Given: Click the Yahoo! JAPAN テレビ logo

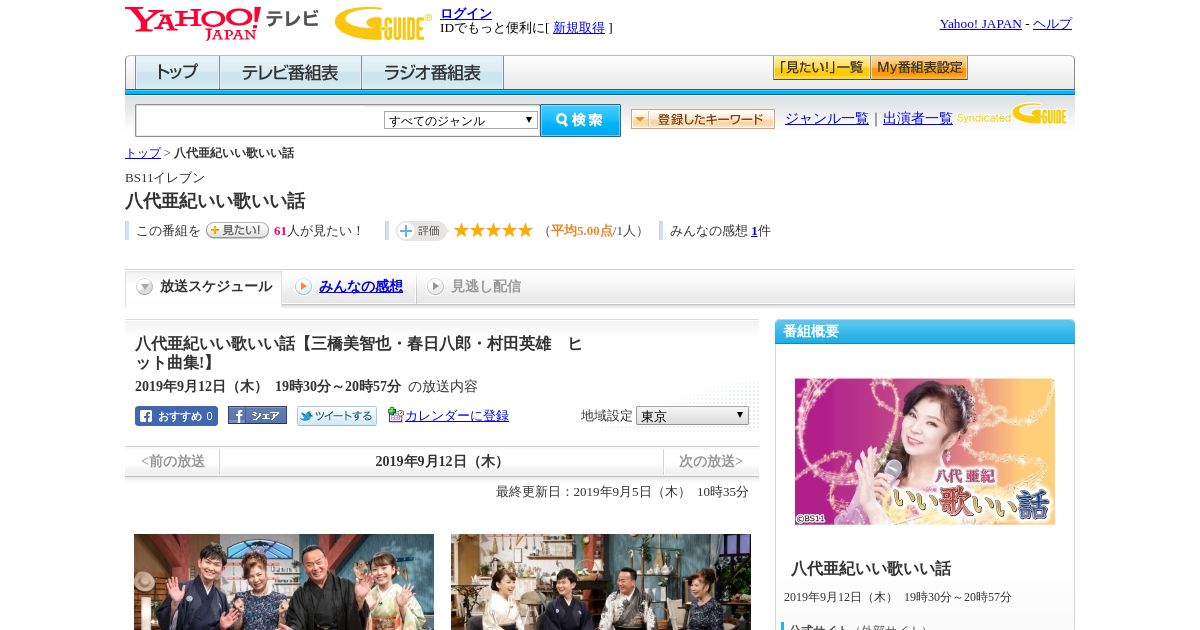Looking at the screenshot, I should [x=222, y=23].
